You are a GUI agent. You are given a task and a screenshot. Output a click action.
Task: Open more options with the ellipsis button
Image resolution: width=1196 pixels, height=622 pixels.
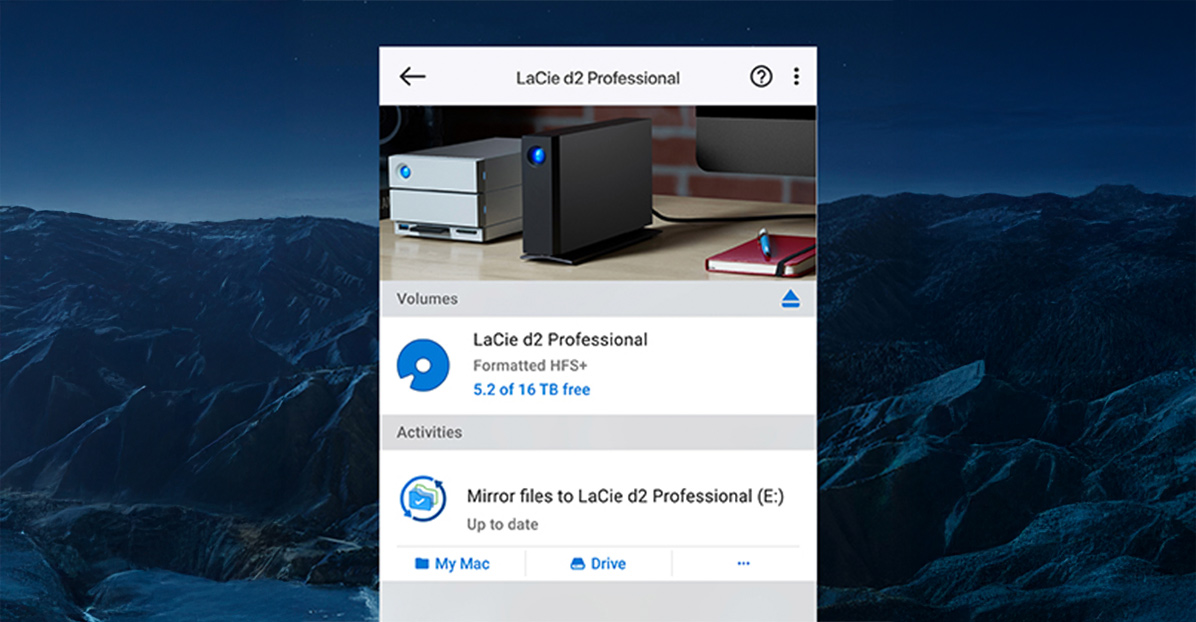tap(743, 563)
